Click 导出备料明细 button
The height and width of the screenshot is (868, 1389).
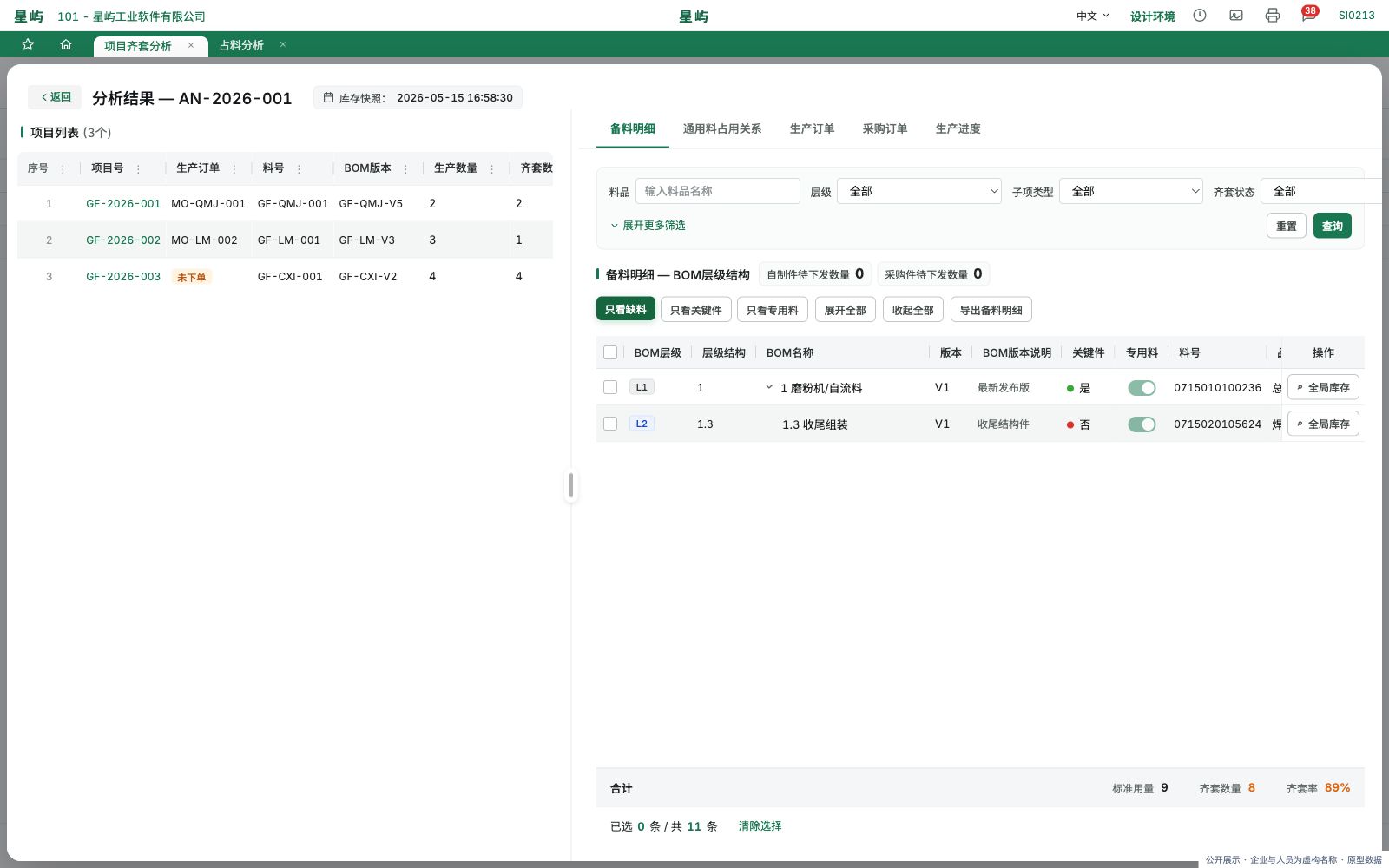tap(991, 310)
